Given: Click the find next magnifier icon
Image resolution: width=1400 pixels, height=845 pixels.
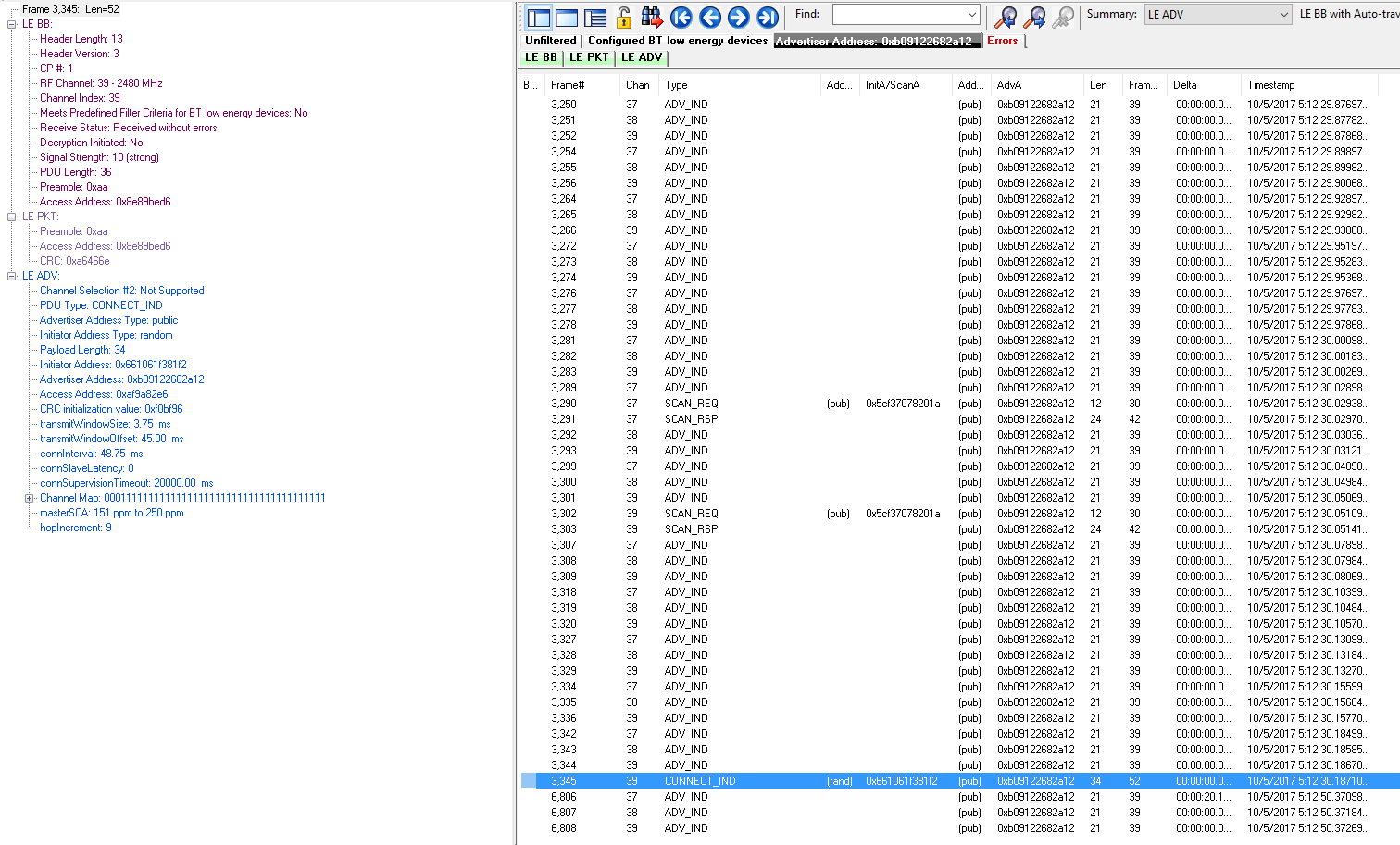Looking at the screenshot, I should [x=1034, y=17].
